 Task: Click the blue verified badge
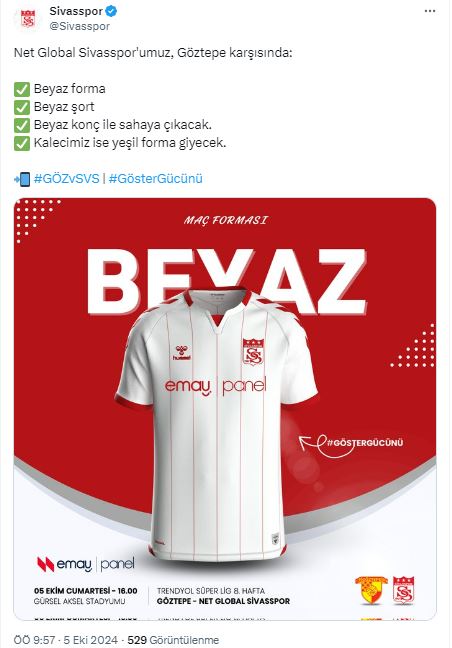pyautogui.click(x=111, y=12)
